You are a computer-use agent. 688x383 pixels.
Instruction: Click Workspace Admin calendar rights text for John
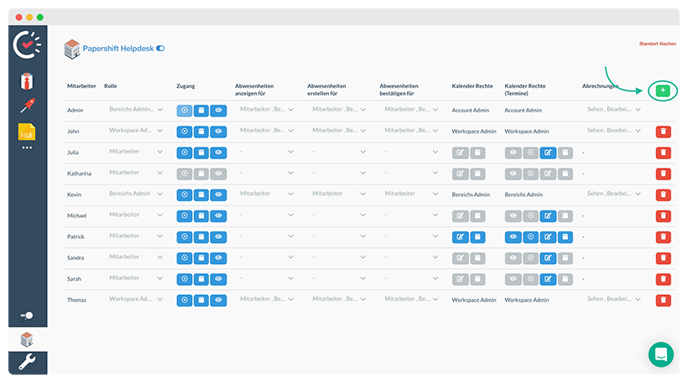point(474,131)
